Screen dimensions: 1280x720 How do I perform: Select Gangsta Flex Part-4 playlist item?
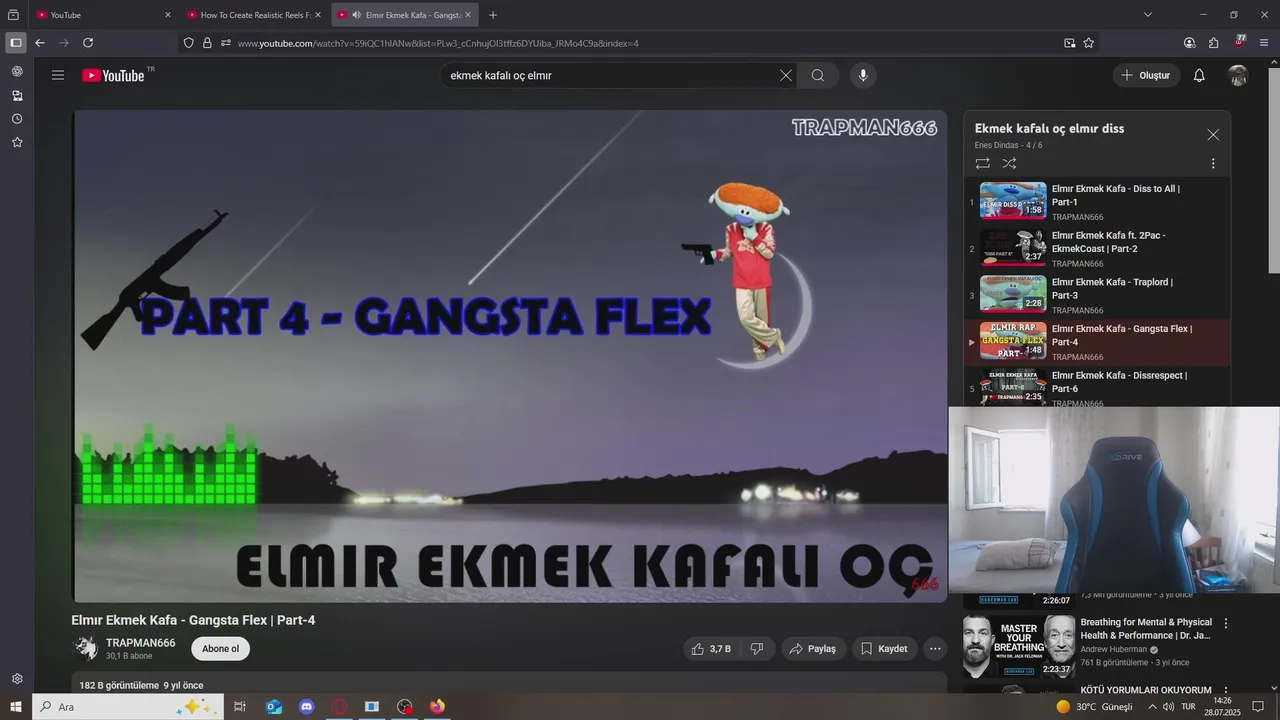click(x=1095, y=342)
